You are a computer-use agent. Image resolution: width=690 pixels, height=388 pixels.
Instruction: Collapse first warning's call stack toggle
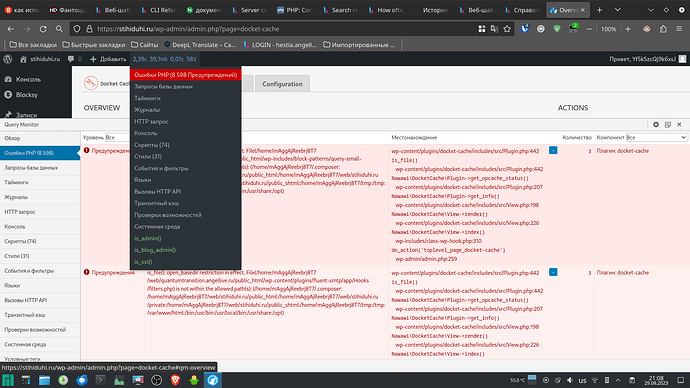pyautogui.click(x=553, y=150)
